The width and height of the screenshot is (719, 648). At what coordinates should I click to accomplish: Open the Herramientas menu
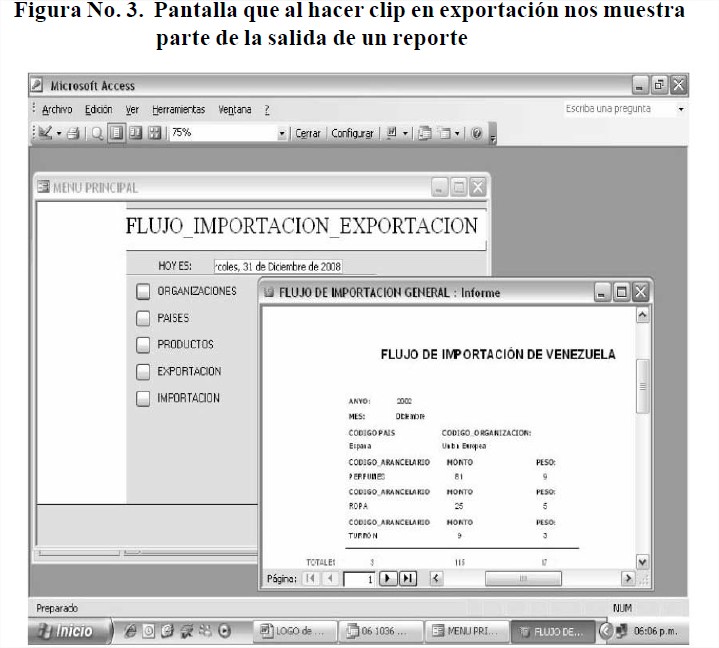pos(178,110)
